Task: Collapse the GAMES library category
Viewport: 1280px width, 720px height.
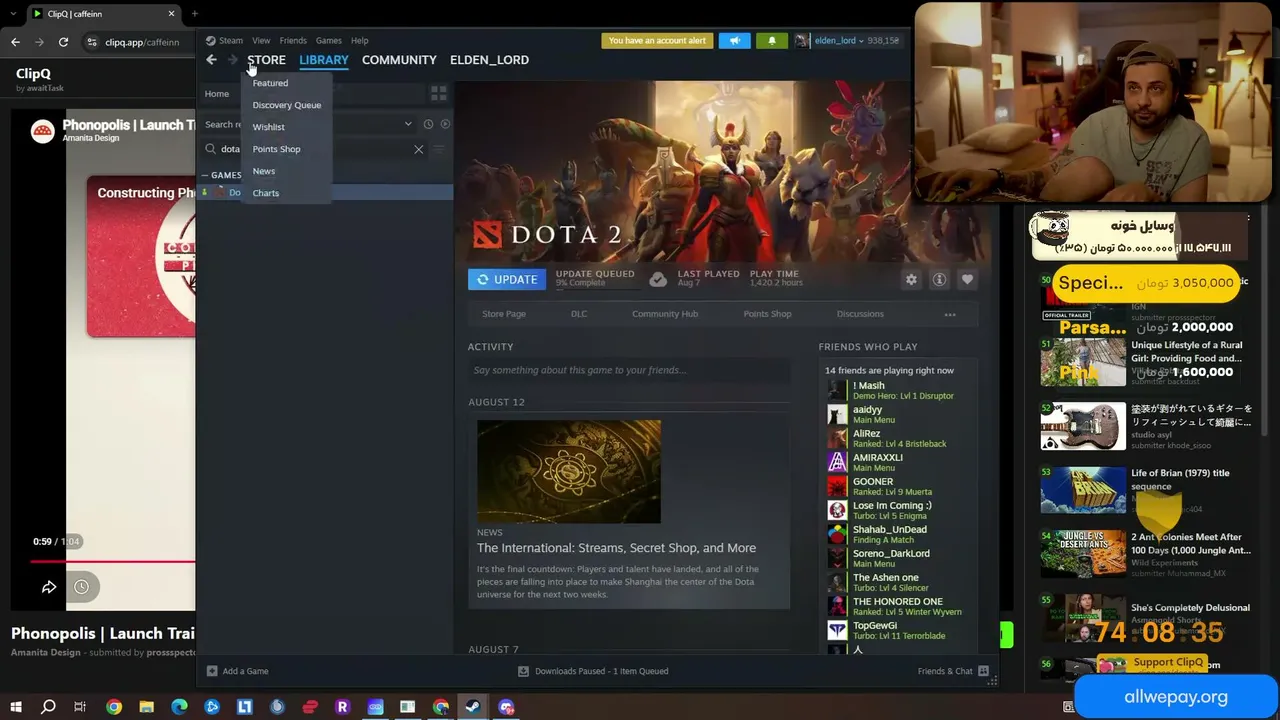Action: pos(204,175)
